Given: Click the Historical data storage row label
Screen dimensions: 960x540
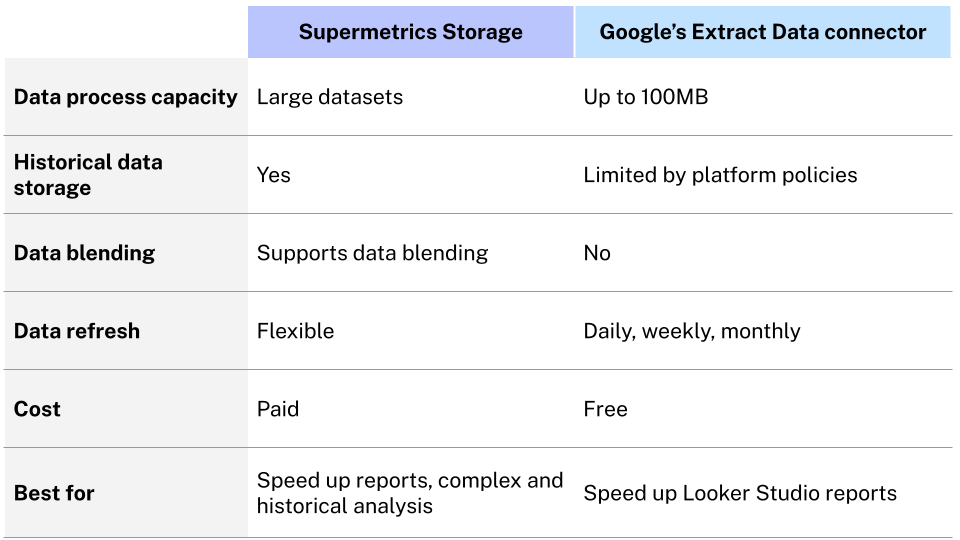Looking at the screenshot, I should (88, 175).
